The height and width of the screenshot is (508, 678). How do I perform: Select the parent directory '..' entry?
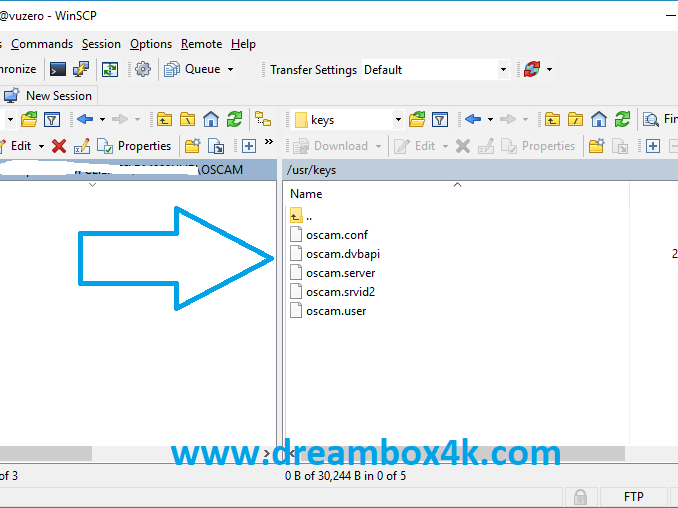[301, 216]
